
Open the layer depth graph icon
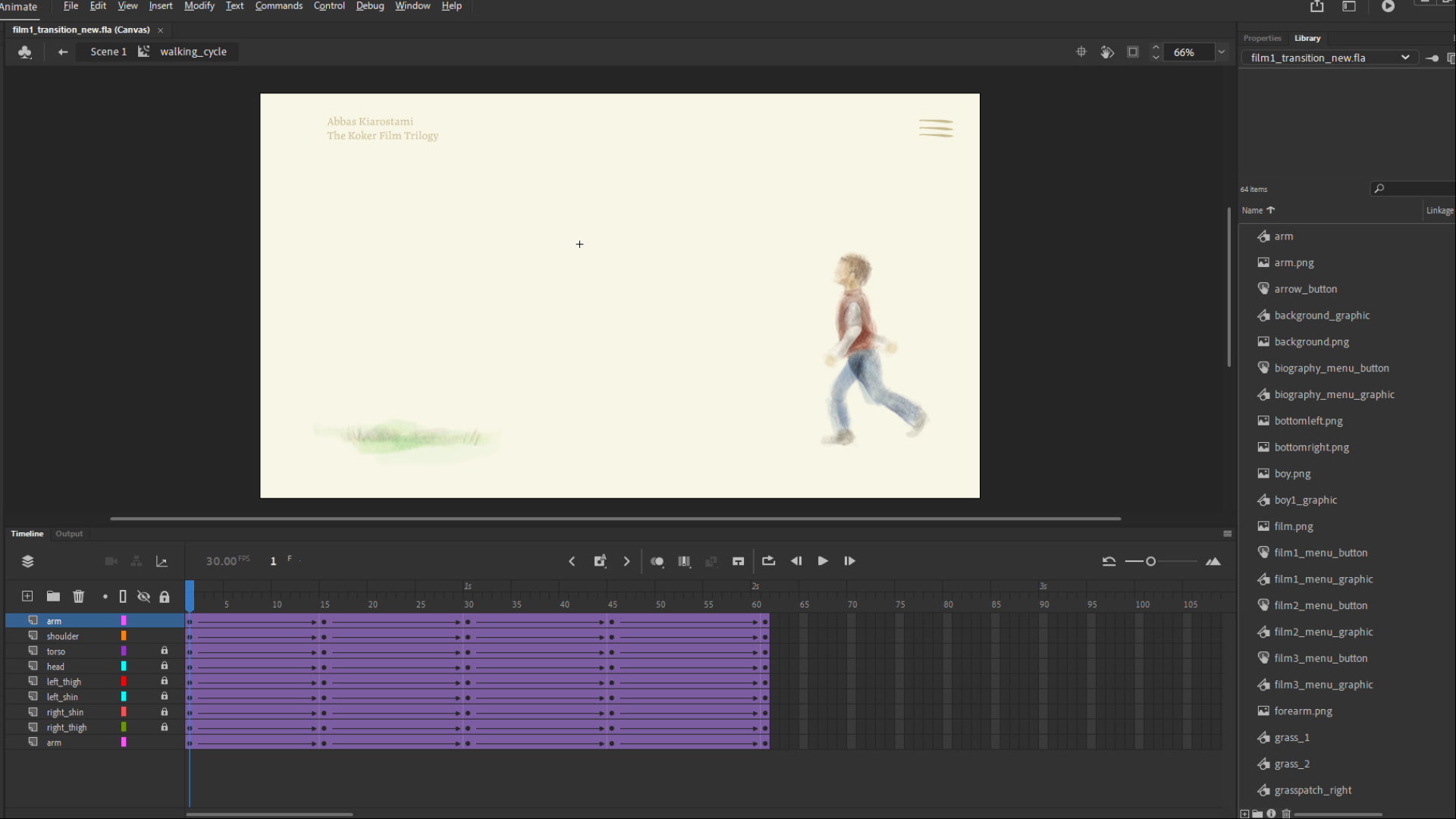point(162,562)
